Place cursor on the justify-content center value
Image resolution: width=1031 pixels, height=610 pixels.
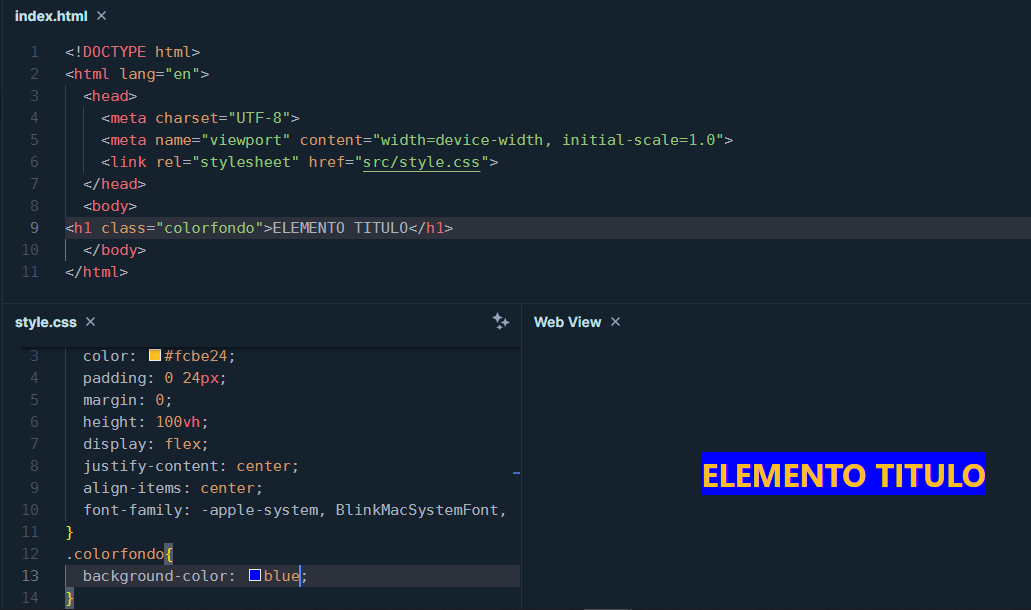coord(266,466)
